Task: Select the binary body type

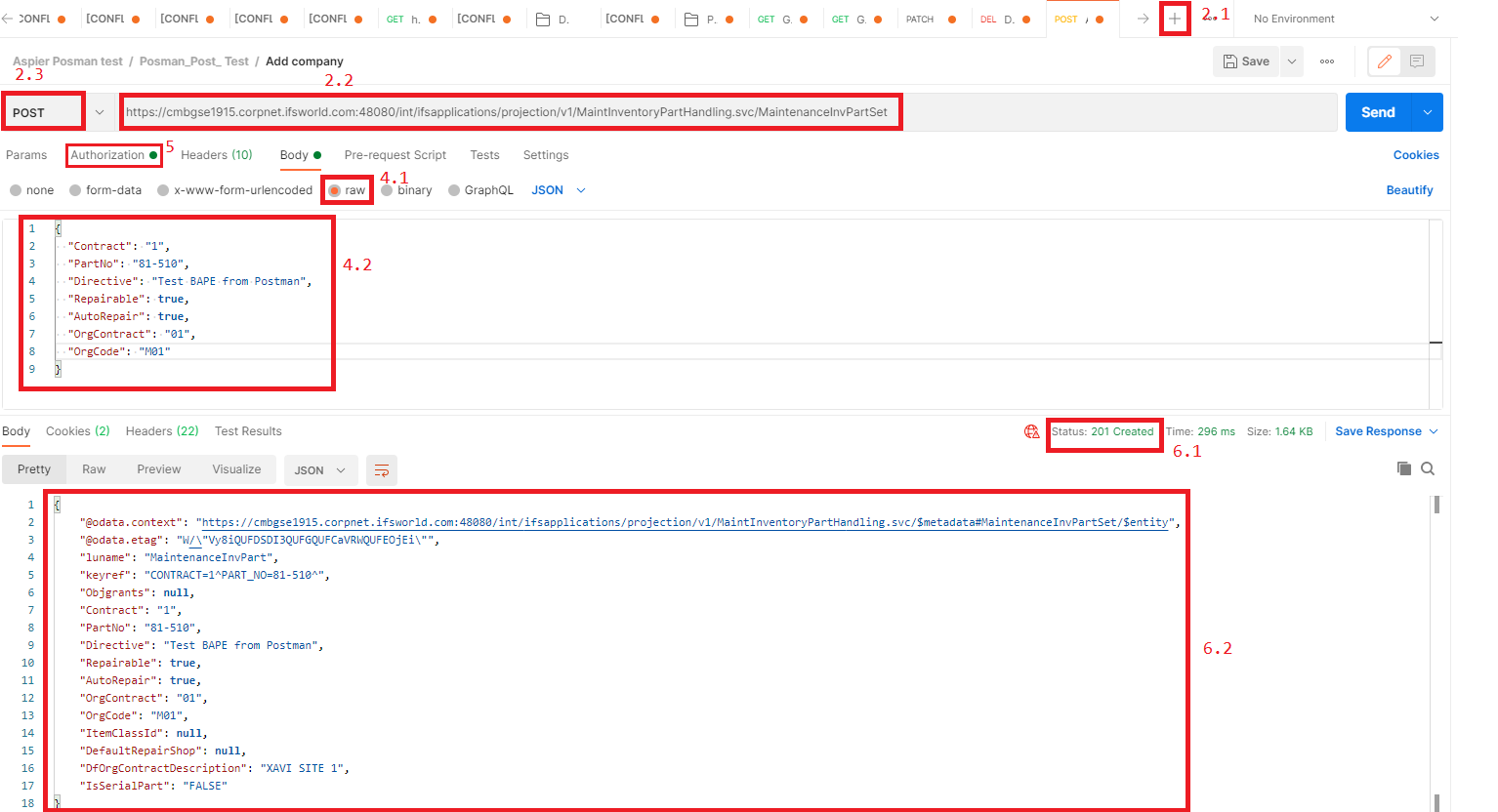Action: tap(406, 190)
